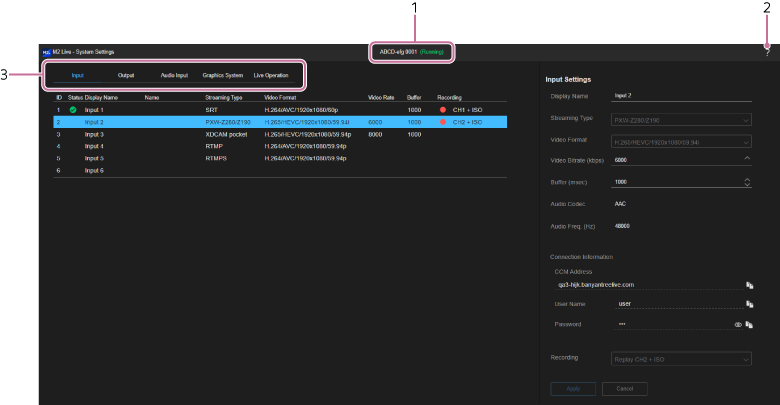The height and width of the screenshot is (405, 780).
Task: Click the Video Rate column header
Action: point(381,98)
